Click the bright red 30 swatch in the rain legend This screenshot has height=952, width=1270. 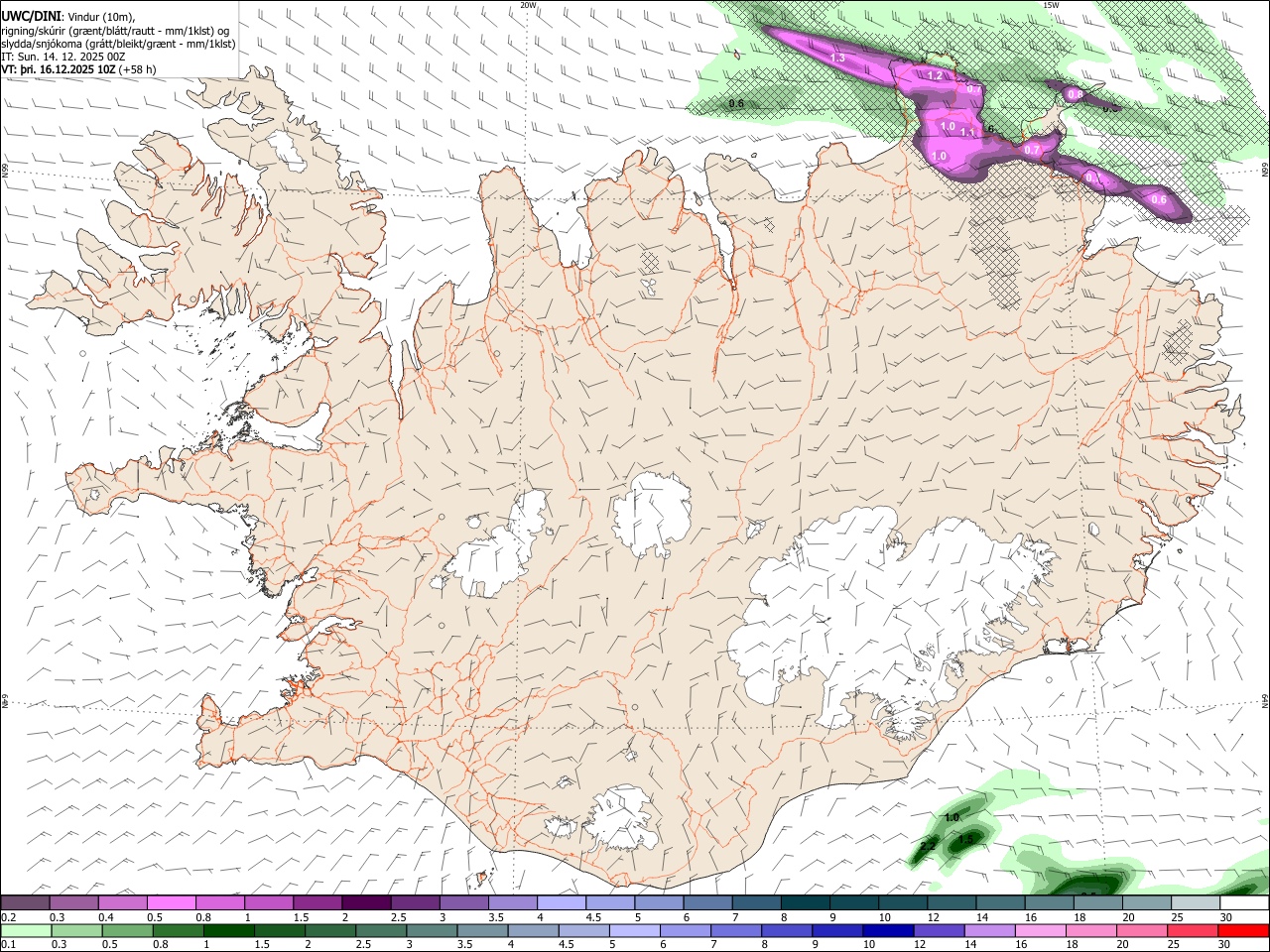point(1244,930)
